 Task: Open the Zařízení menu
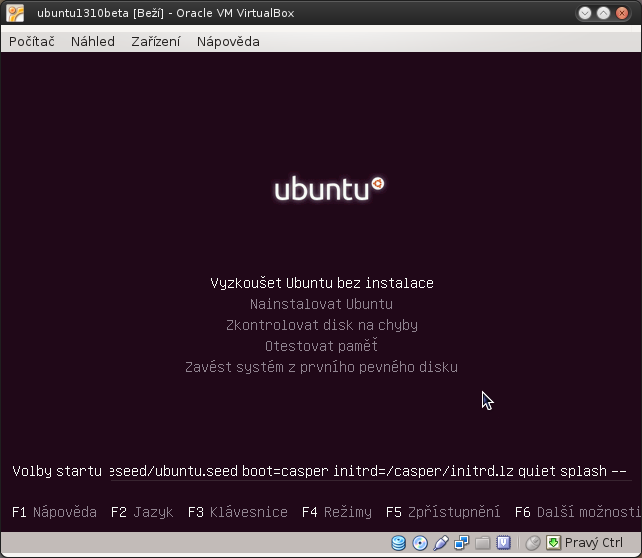tap(156, 42)
